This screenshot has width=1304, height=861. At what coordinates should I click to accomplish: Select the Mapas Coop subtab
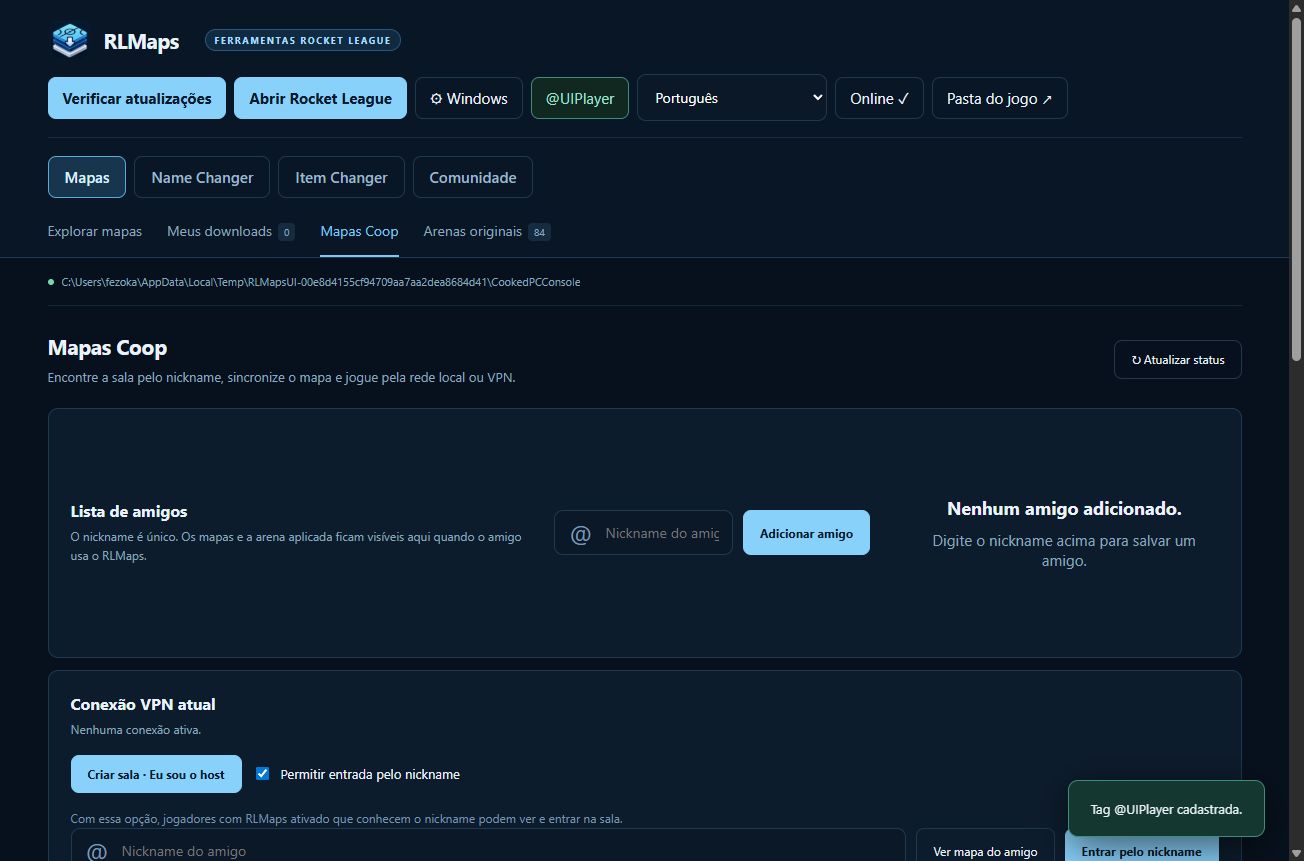pyautogui.click(x=359, y=231)
